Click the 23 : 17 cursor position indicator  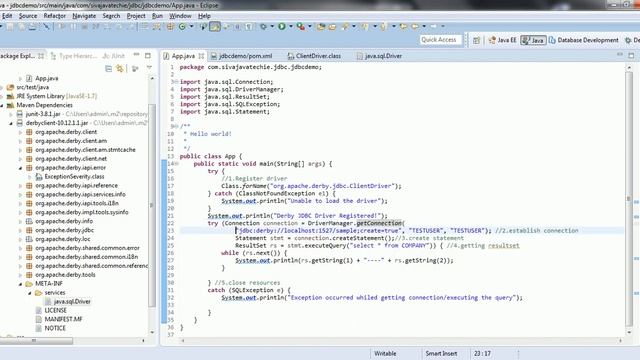(x=482, y=353)
